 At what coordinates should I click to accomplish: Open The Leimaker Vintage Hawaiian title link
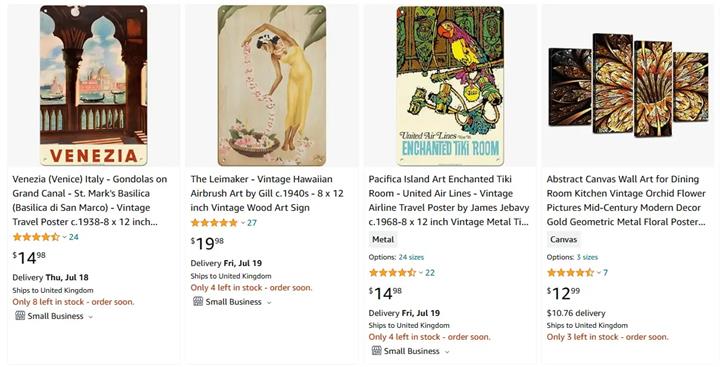point(267,193)
